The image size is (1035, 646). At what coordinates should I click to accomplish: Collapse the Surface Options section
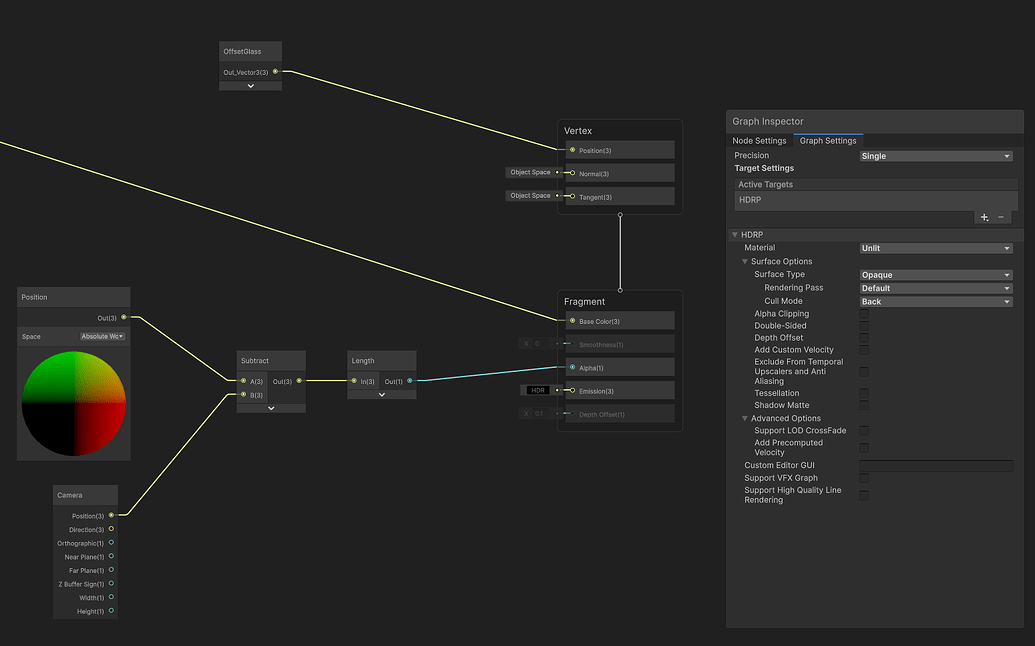point(746,262)
